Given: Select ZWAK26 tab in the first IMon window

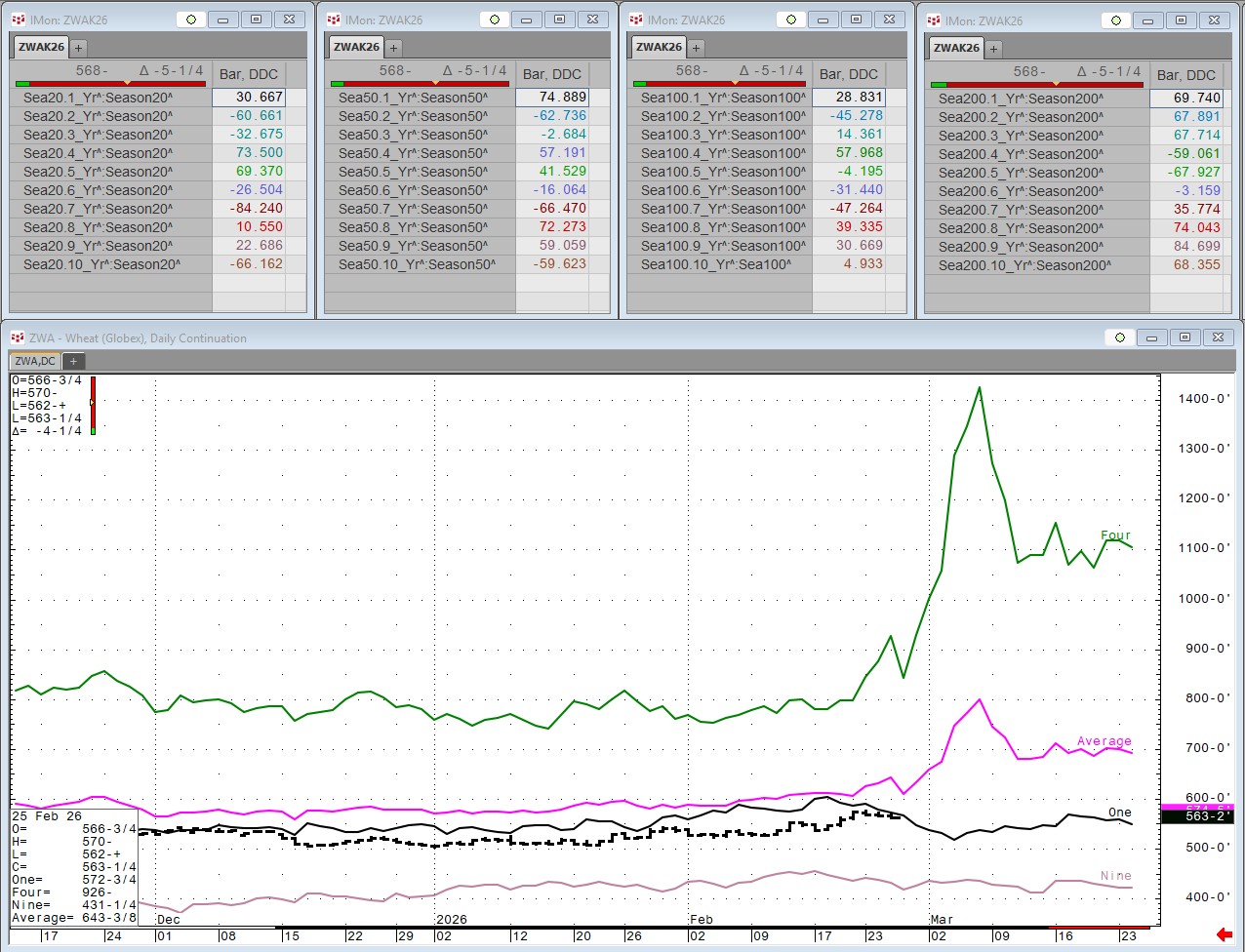Looking at the screenshot, I should click(x=41, y=47).
